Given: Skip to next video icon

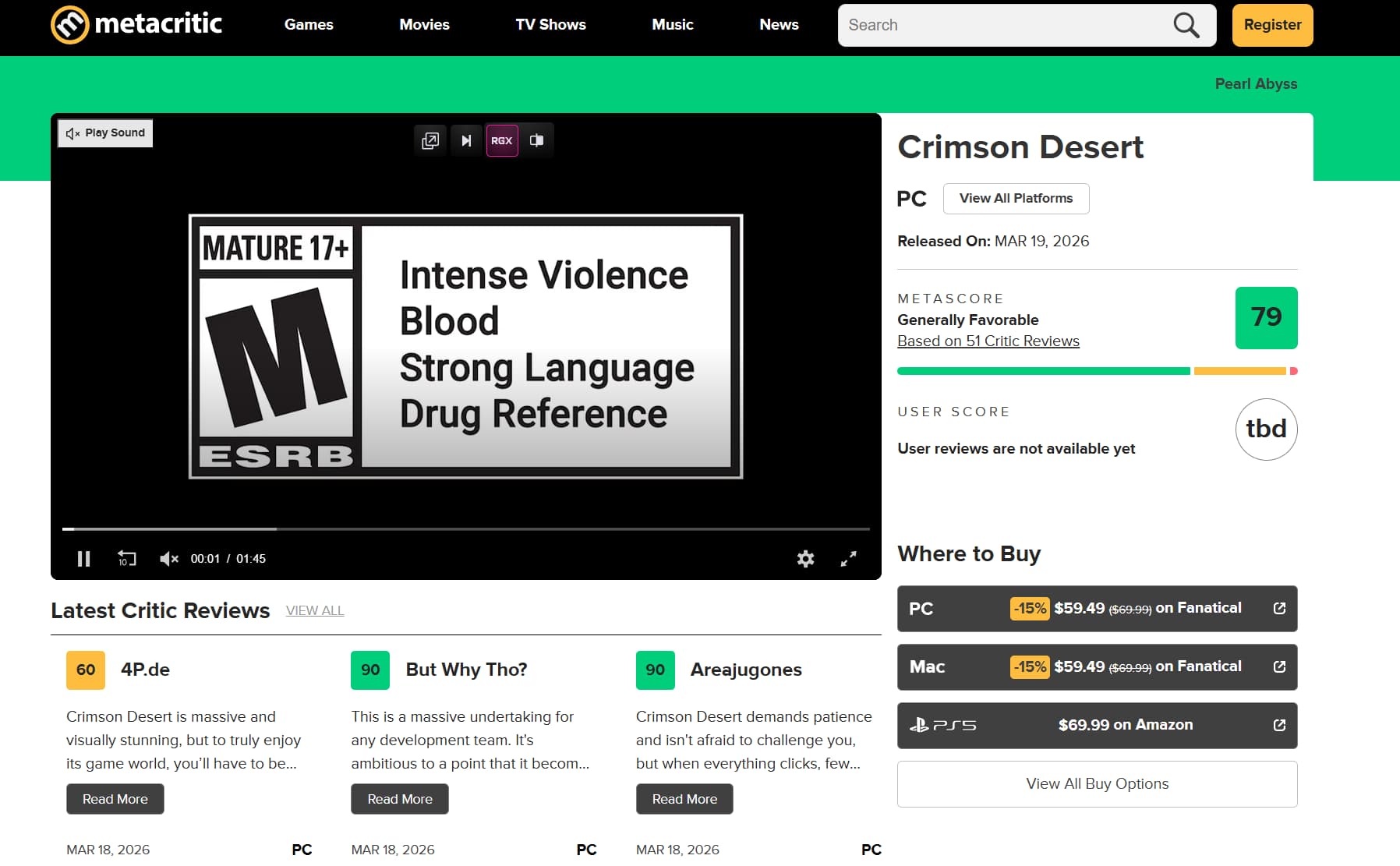Looking at the screenshot, I should coord(466,140).
